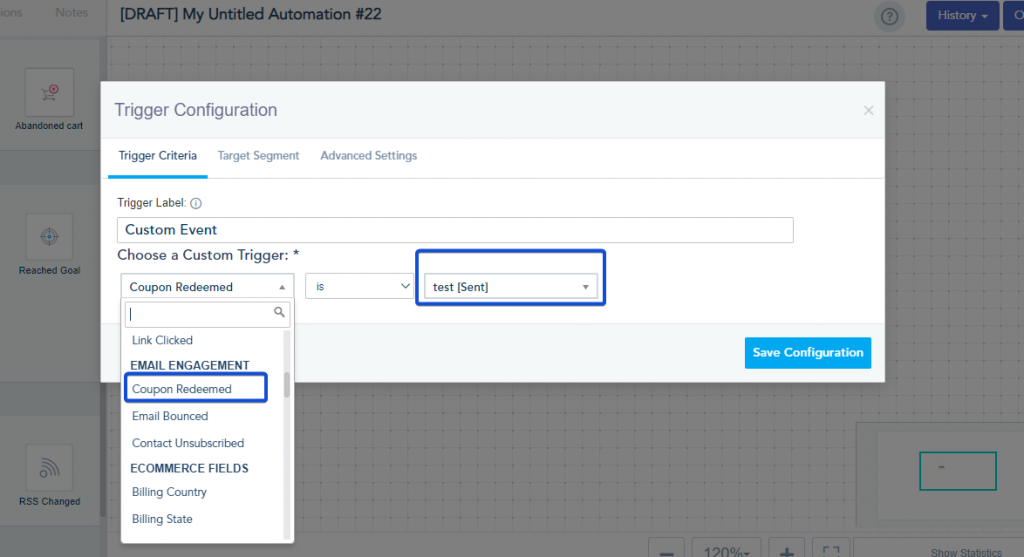This screenshot has height=557, width=1024.
Task: Click the Trigger Label info icon
Action: pyautogui.click(x=196, y=203)
